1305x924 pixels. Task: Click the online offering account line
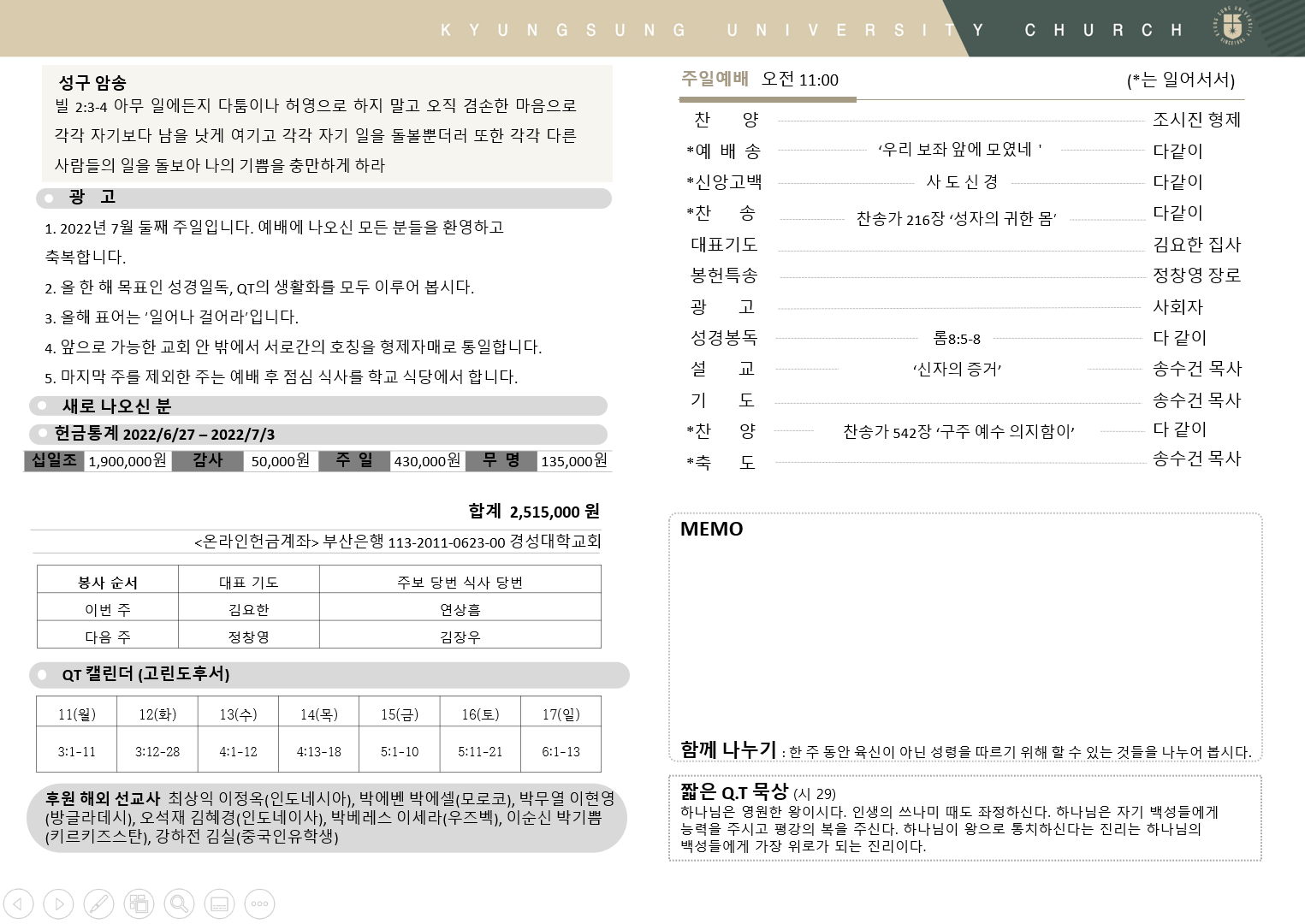pos(398,542)
